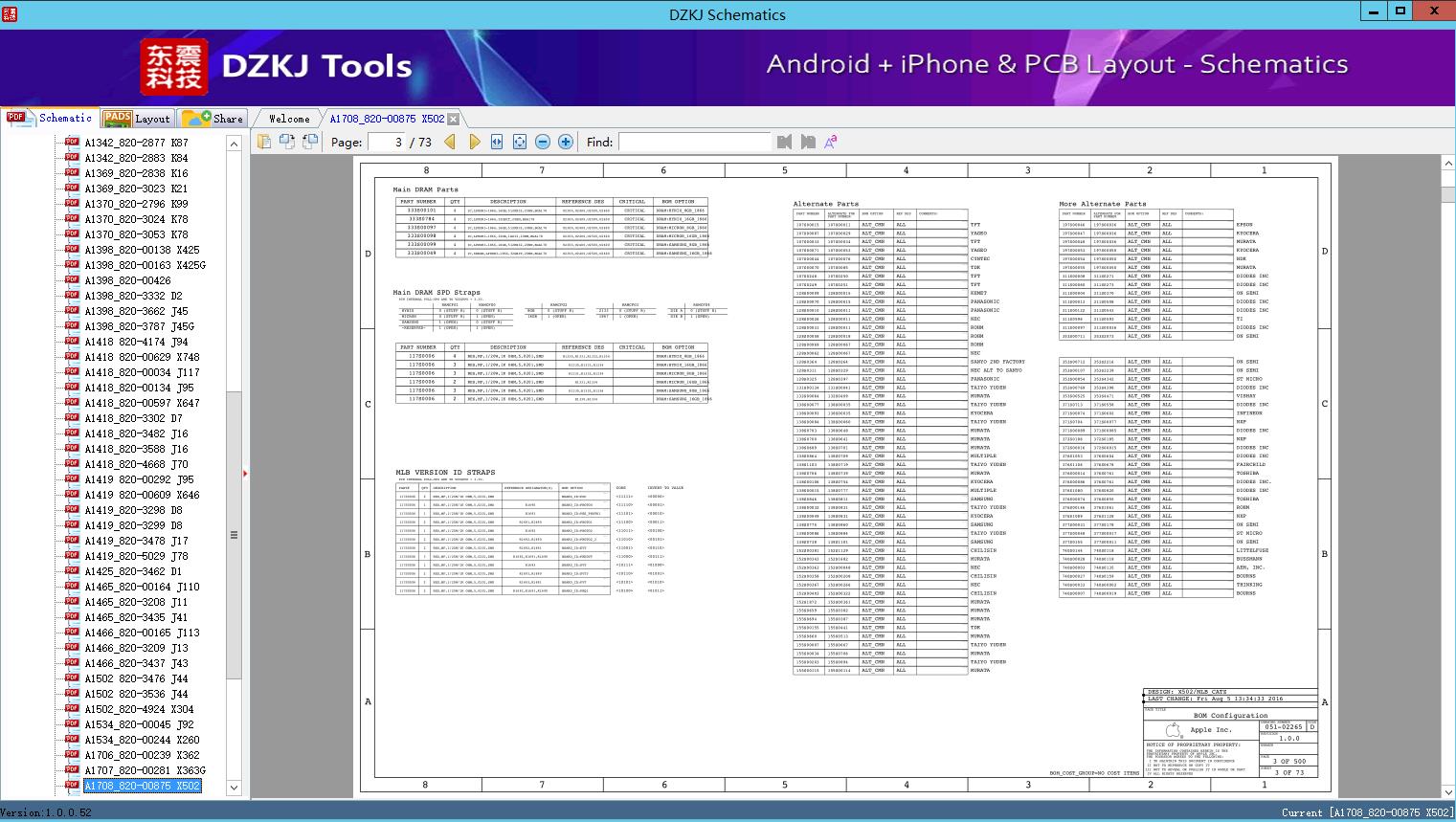Click the sidebar collapse red arrow handle
Screen dimensions: 1456x822
246,474
